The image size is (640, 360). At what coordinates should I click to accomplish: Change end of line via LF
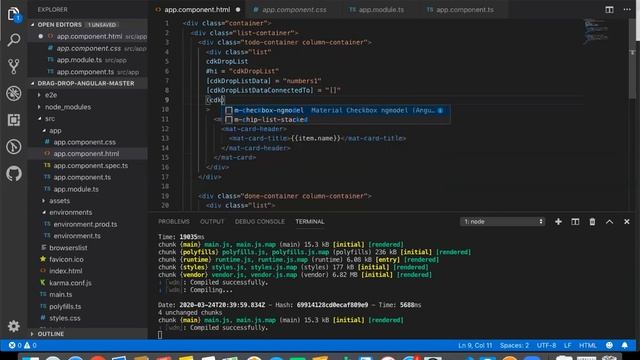click(567, 345)
